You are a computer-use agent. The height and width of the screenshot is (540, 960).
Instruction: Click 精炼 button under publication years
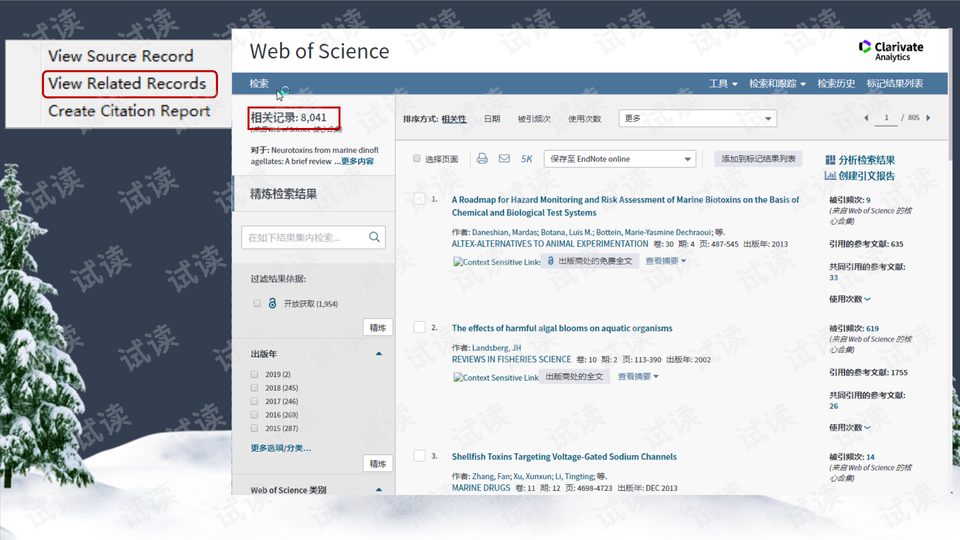click(x=378, y=463)
